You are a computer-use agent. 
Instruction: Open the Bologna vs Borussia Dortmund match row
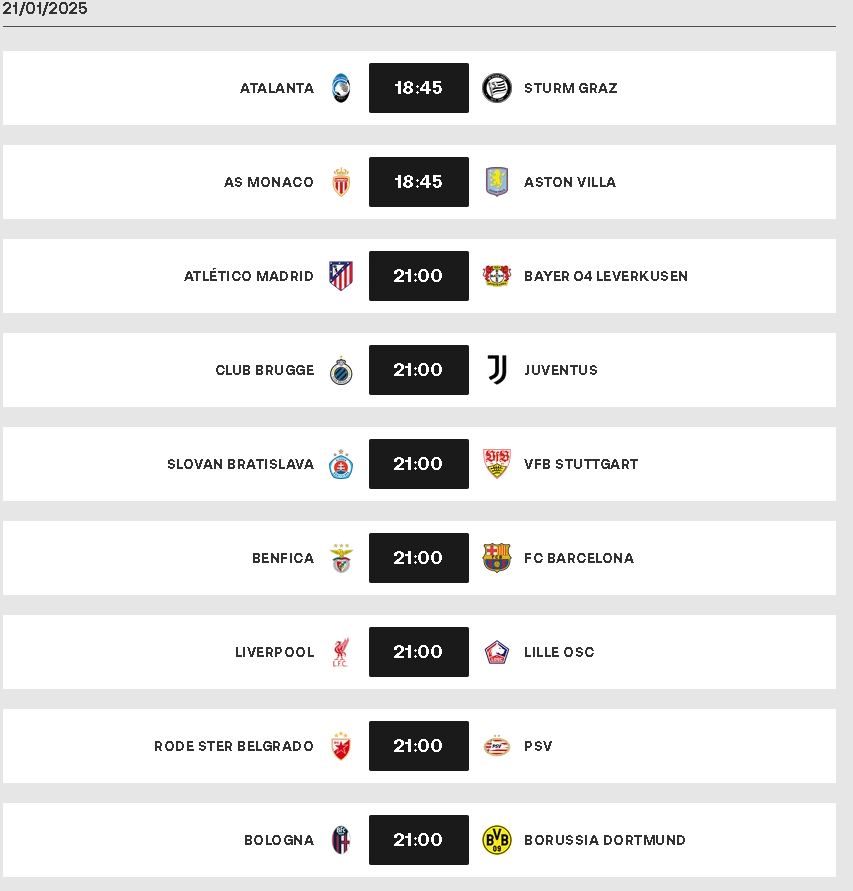click(x=419, y=840)
